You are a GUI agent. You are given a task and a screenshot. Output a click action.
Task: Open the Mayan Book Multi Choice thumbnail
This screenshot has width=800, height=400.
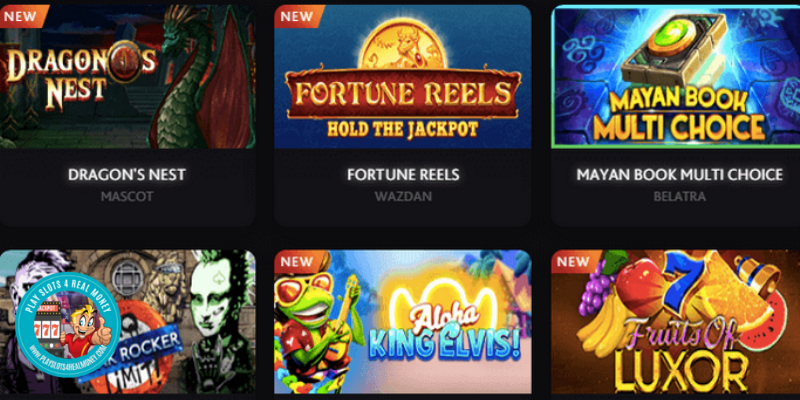pos(676,77)
